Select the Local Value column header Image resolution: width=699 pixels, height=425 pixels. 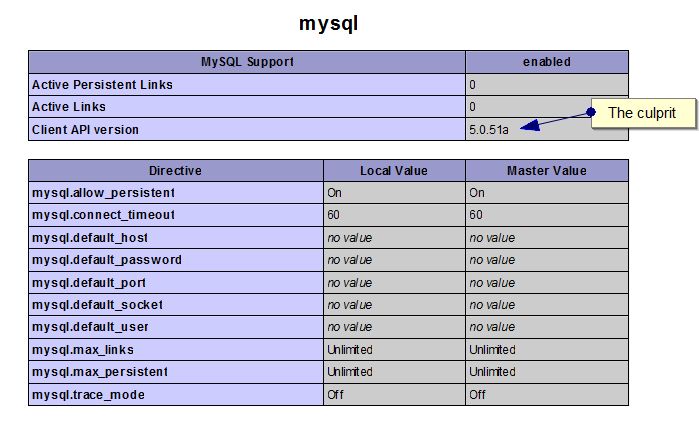[x=394, y=171]
